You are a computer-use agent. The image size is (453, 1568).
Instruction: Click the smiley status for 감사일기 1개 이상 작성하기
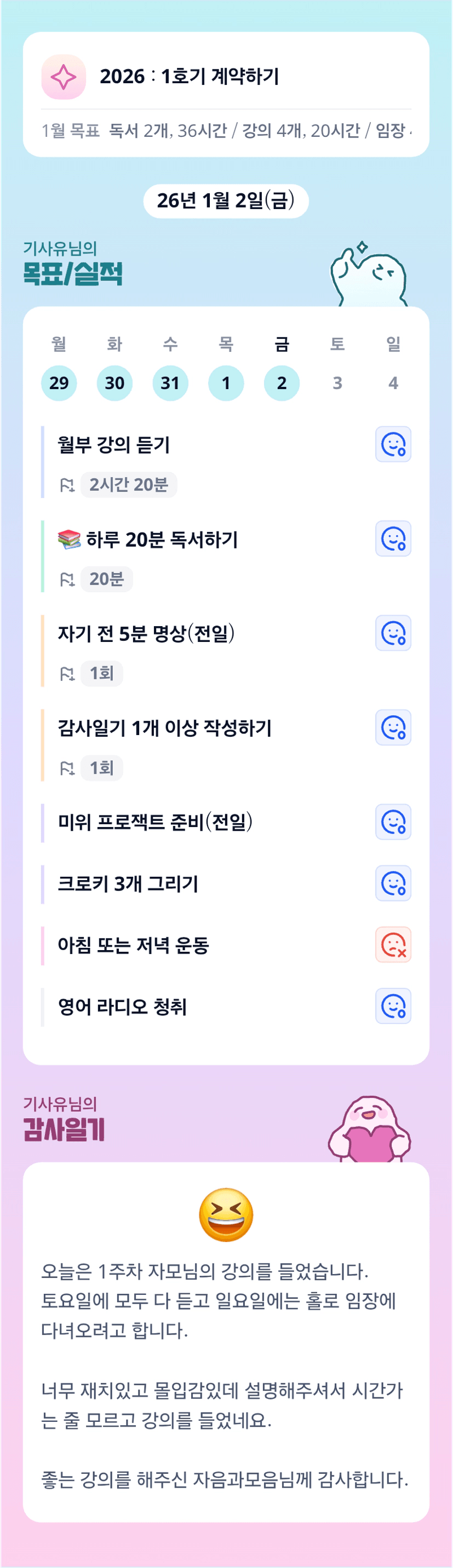(393, 727)
